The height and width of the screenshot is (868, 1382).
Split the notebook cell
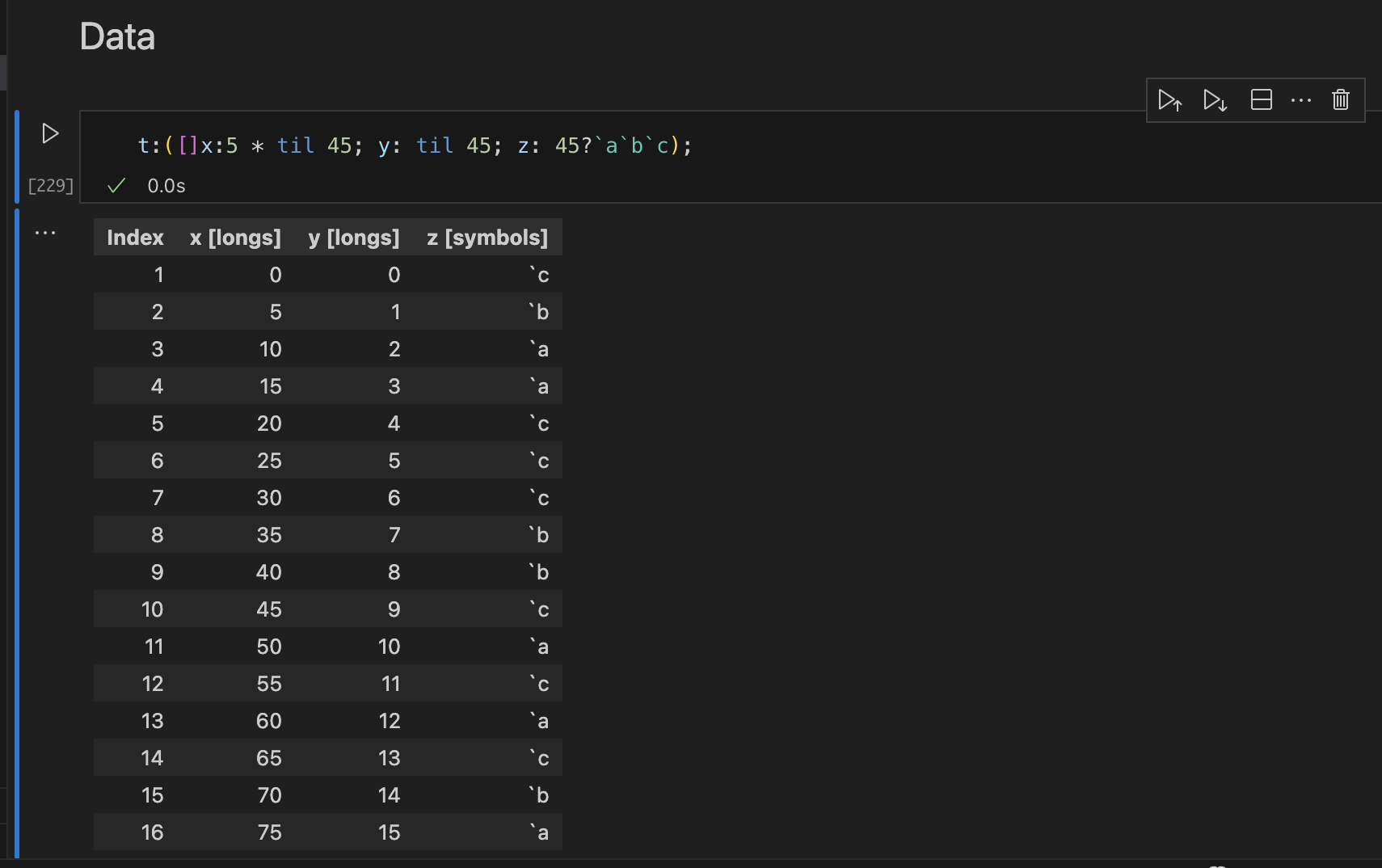click(1262, 99)
